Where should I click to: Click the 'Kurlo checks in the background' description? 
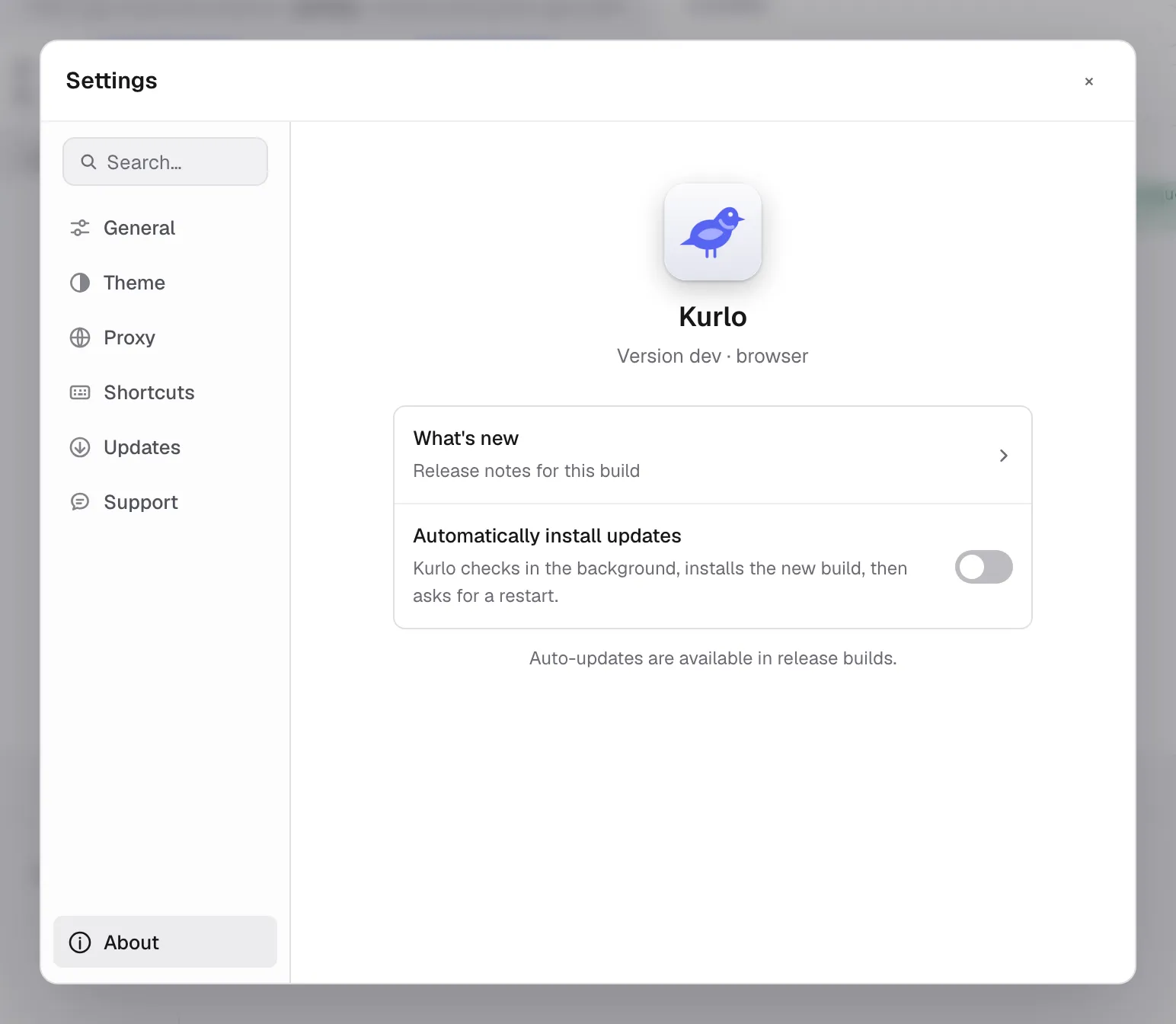pyautogui.click(x=660, y=582)
